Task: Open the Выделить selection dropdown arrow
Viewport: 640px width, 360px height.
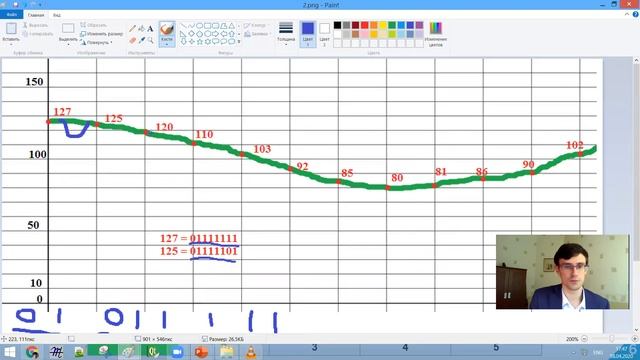Action: pyautogui.click(x=68, y=44)
